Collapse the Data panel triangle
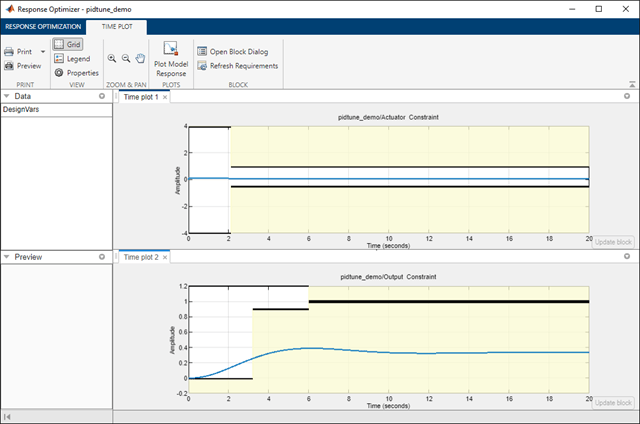 coord(8,97)
